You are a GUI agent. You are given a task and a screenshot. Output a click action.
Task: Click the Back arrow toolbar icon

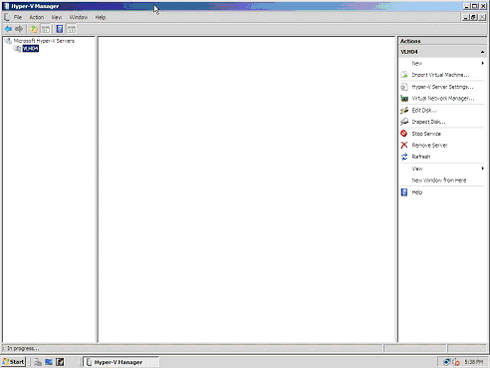tap(8, 29)
